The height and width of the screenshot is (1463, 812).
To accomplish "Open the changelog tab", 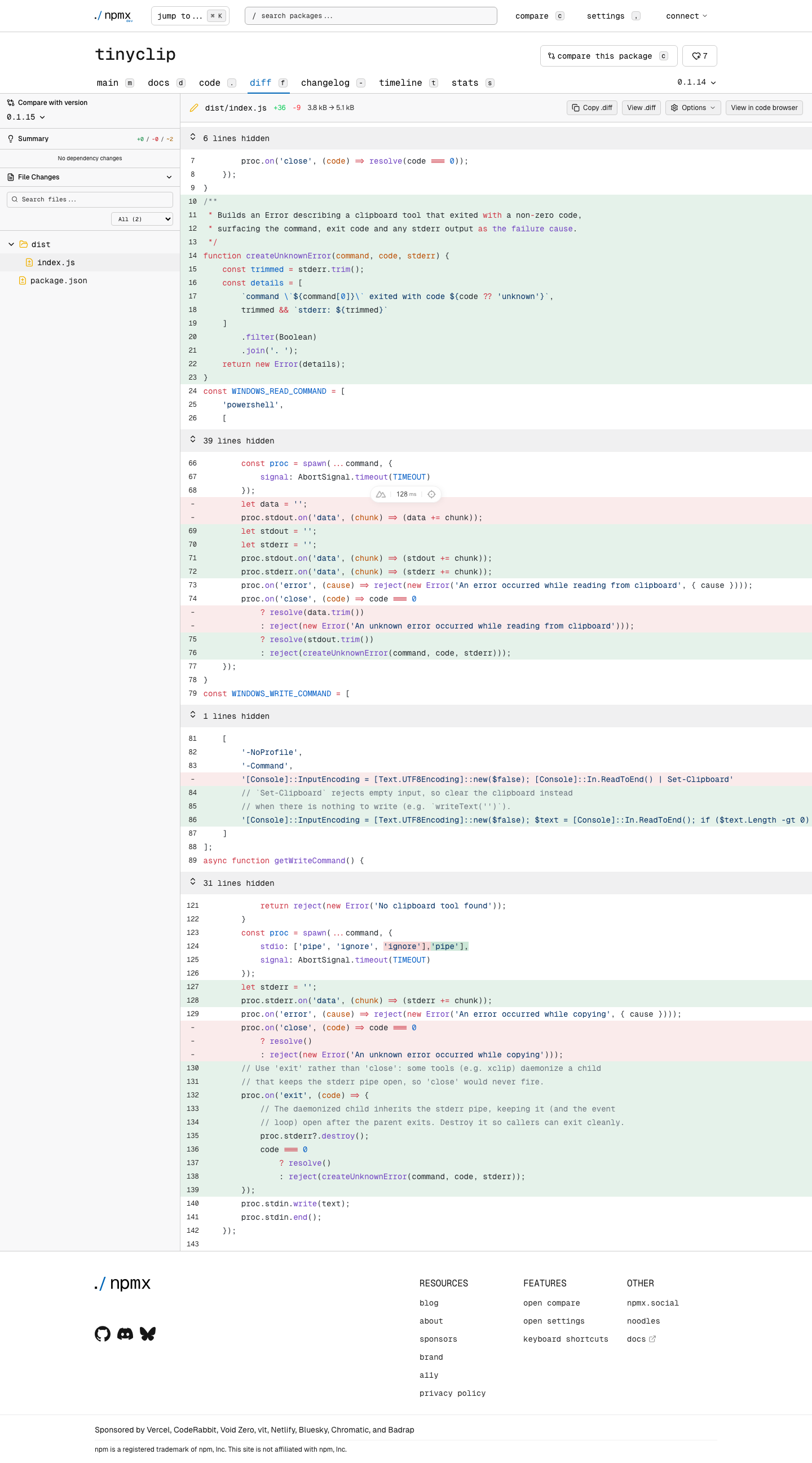I will 333,82.
